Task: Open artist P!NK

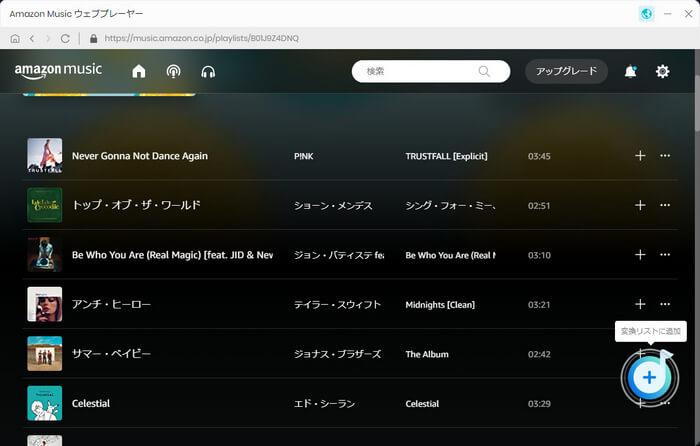Action: 304,156
